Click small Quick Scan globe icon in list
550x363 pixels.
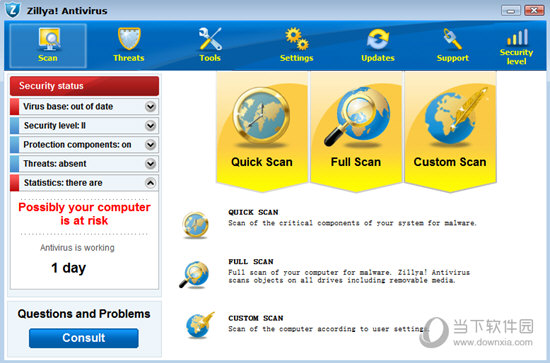[195, 225]
